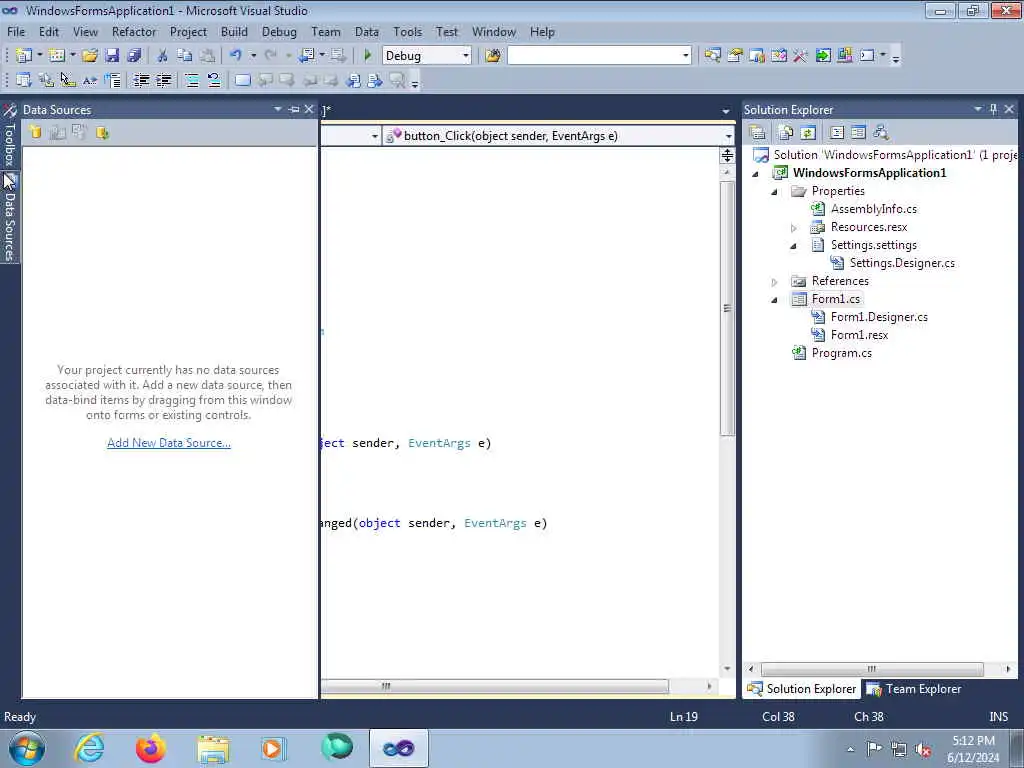Click the Copy icon in the toolbar
This screenshot has width=1024, height=768.
click(x=185, y=56)
